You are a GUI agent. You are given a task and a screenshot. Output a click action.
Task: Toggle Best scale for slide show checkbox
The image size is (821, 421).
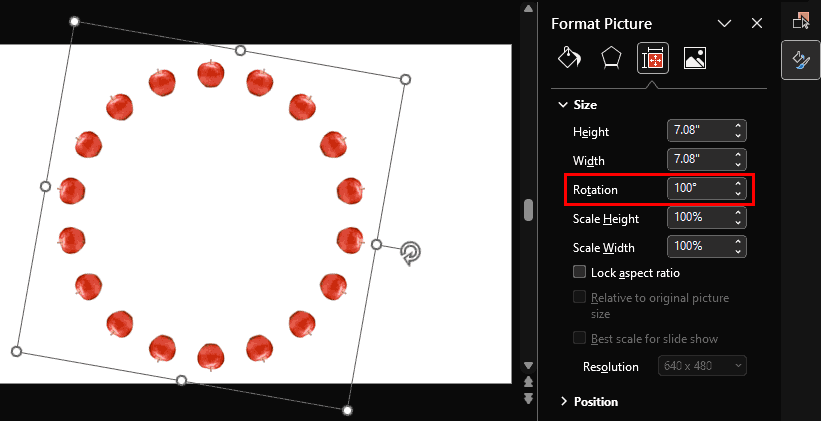(x=579, y=338)
